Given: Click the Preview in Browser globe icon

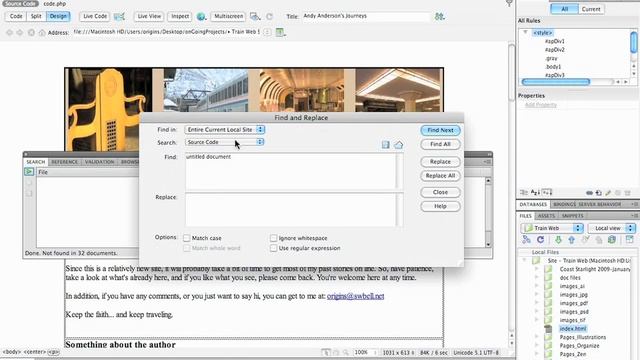Looking at the screenshot, I should [x=201, y=16].
